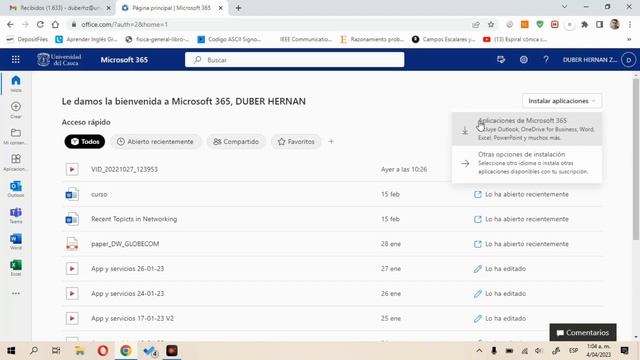Click the Universidad del Cauca logo

coord(60,60)
